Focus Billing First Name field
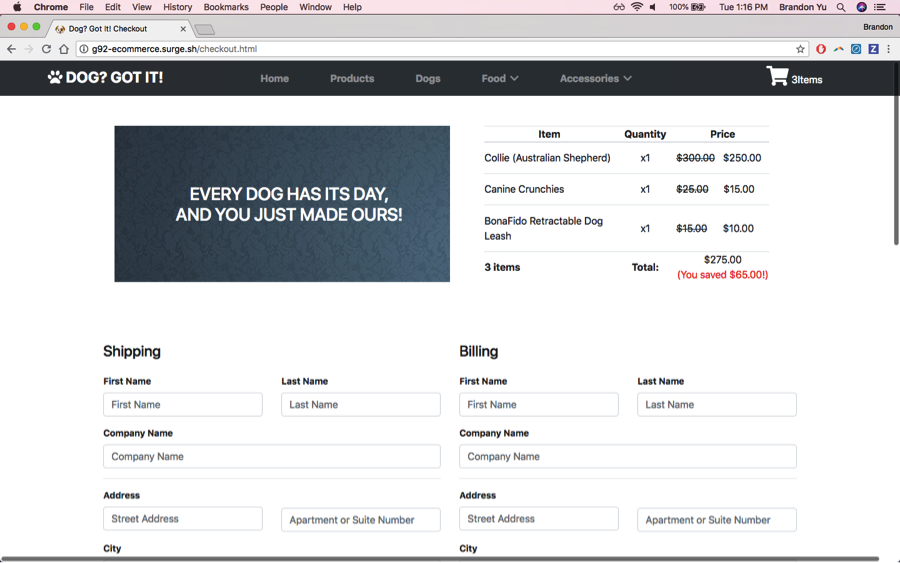The image size is (900, 563). tap(538, 405)
